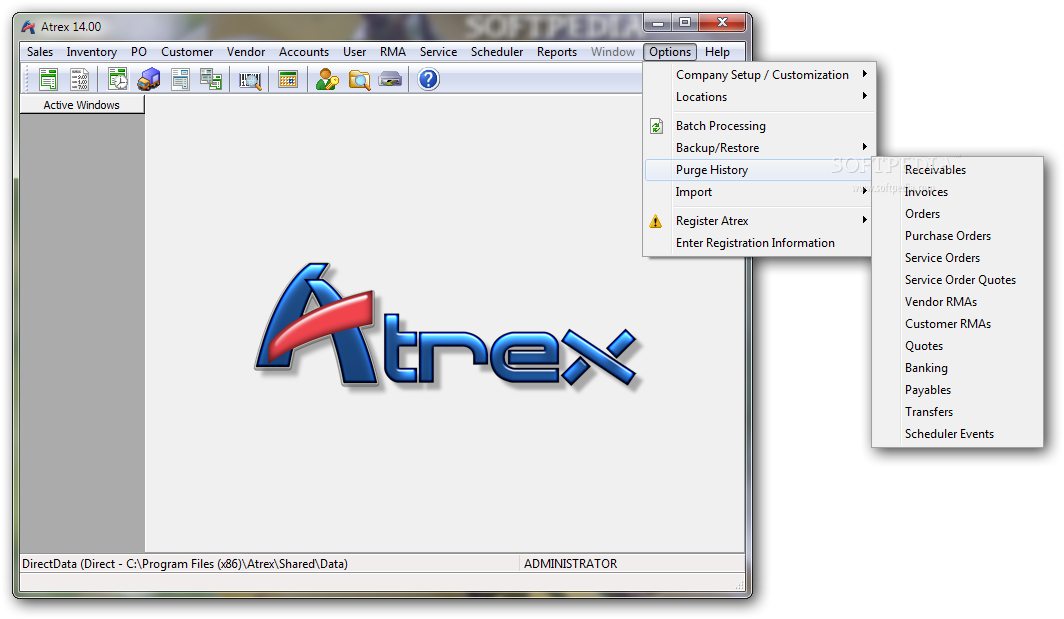This screenshot has width=1064, height=619.
Task: Click the duplicate documents toolbar icon
Action: [211, 79]
